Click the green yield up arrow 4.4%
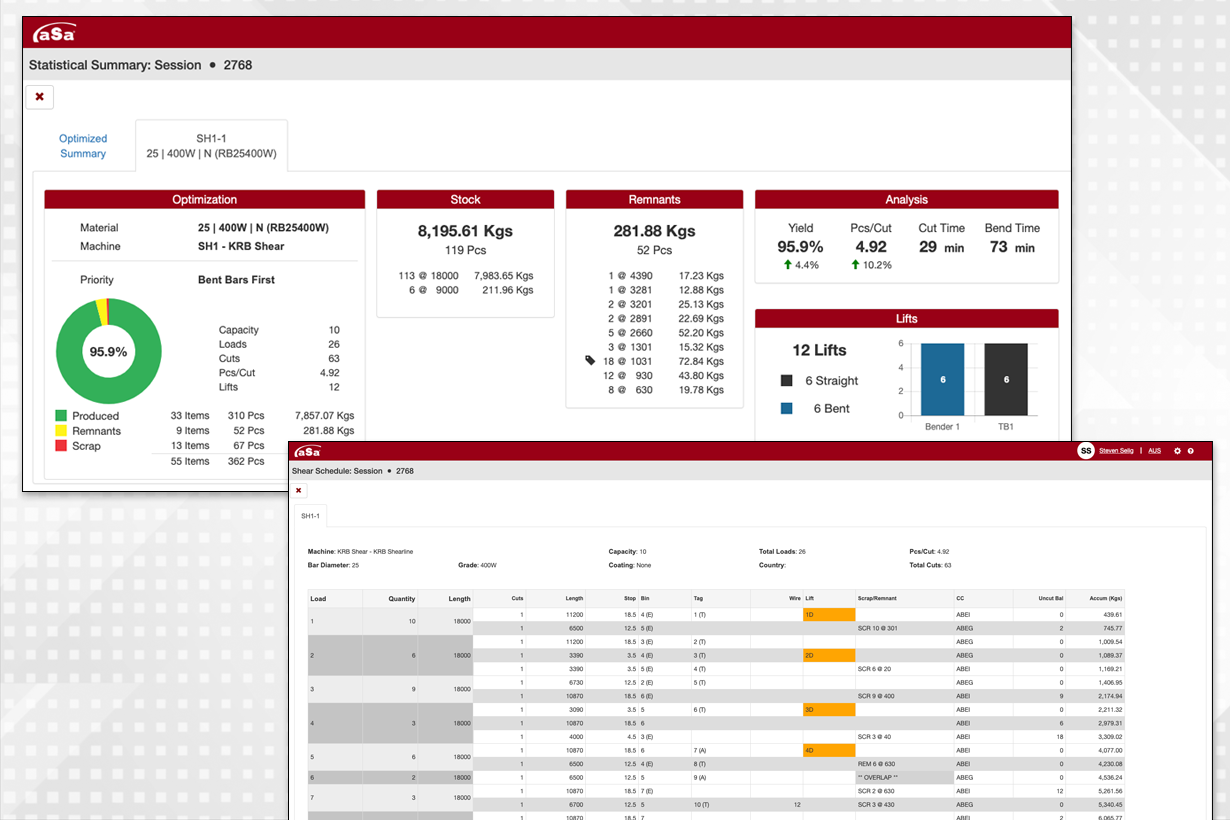 point(787,265)
